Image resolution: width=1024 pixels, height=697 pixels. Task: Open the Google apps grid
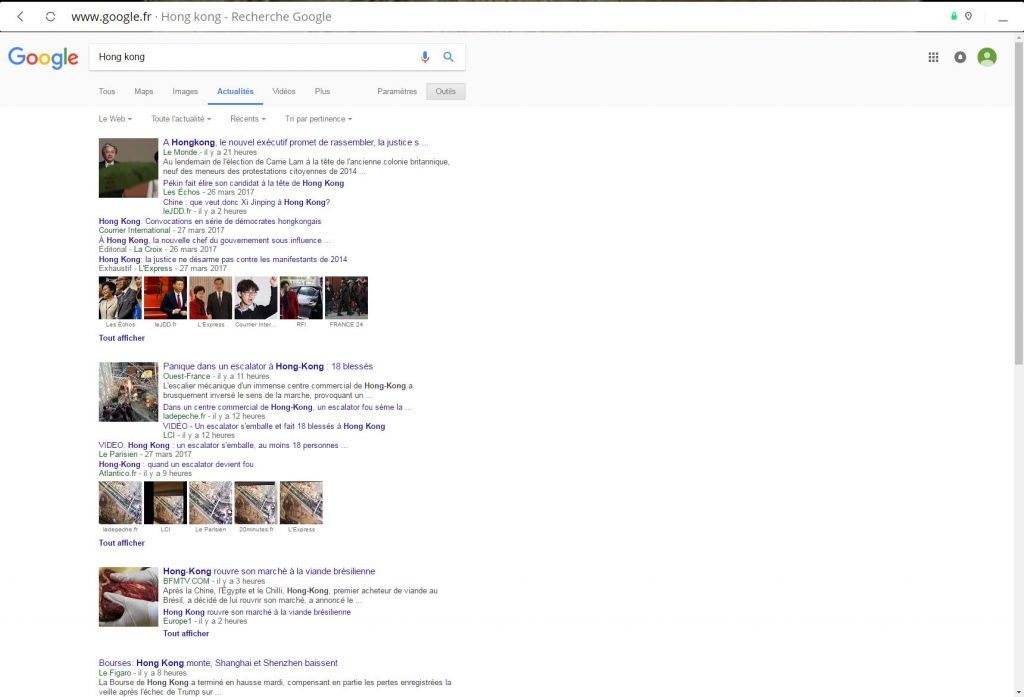pyautogui.click(x=933, y=57)
